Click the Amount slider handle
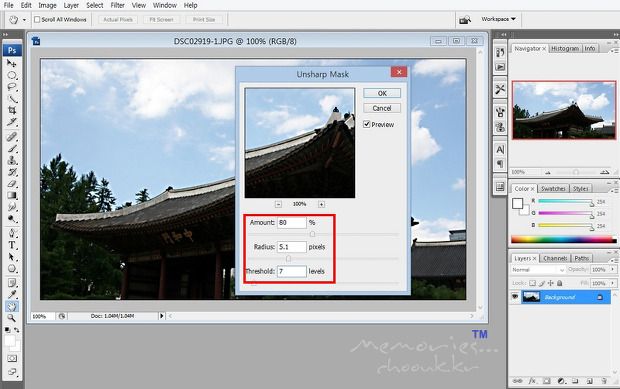 pyautogui.click(x=312, y=234)
